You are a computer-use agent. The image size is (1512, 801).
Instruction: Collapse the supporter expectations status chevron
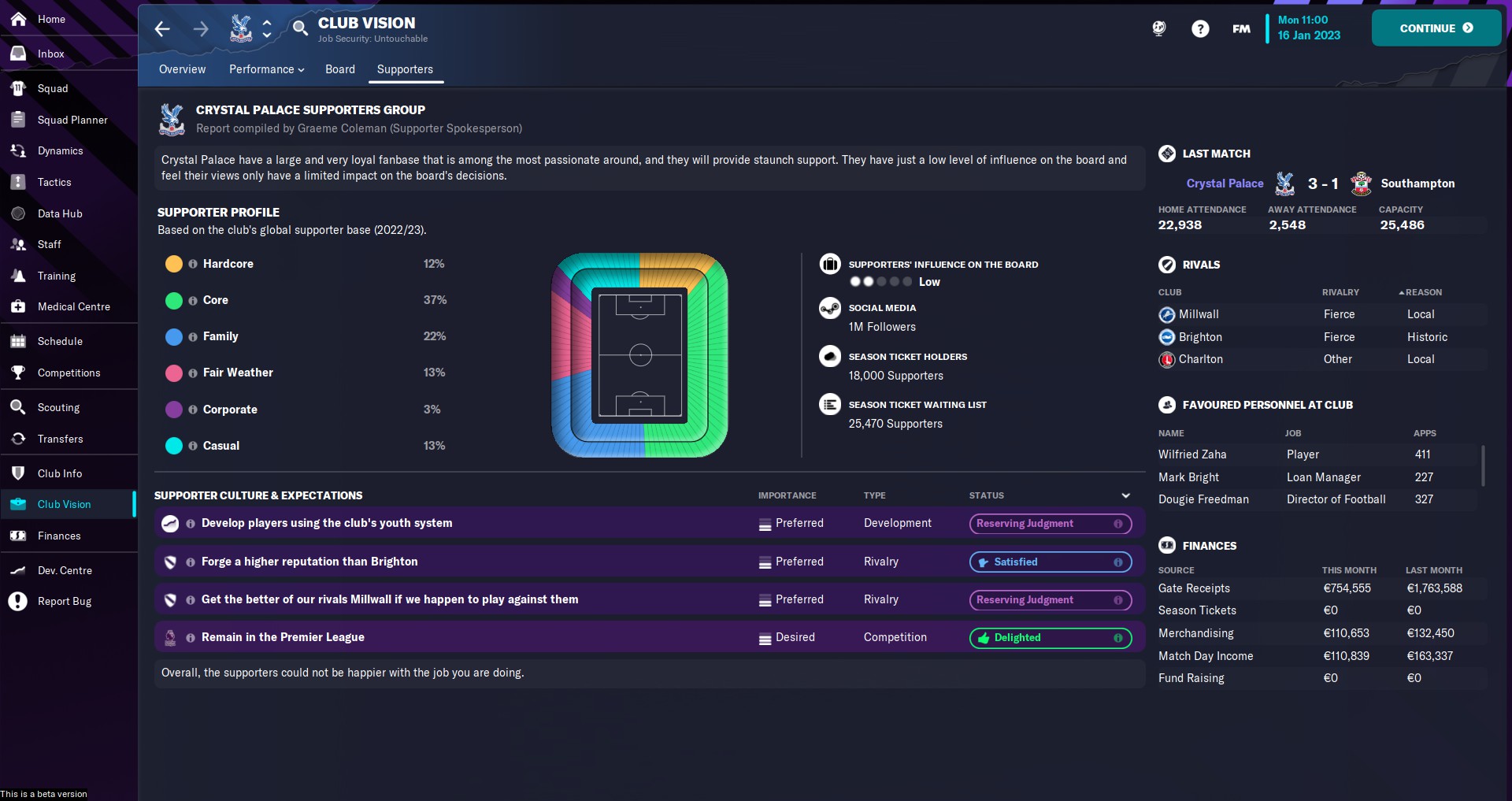pyautogui.click(x=1125, y=495)
